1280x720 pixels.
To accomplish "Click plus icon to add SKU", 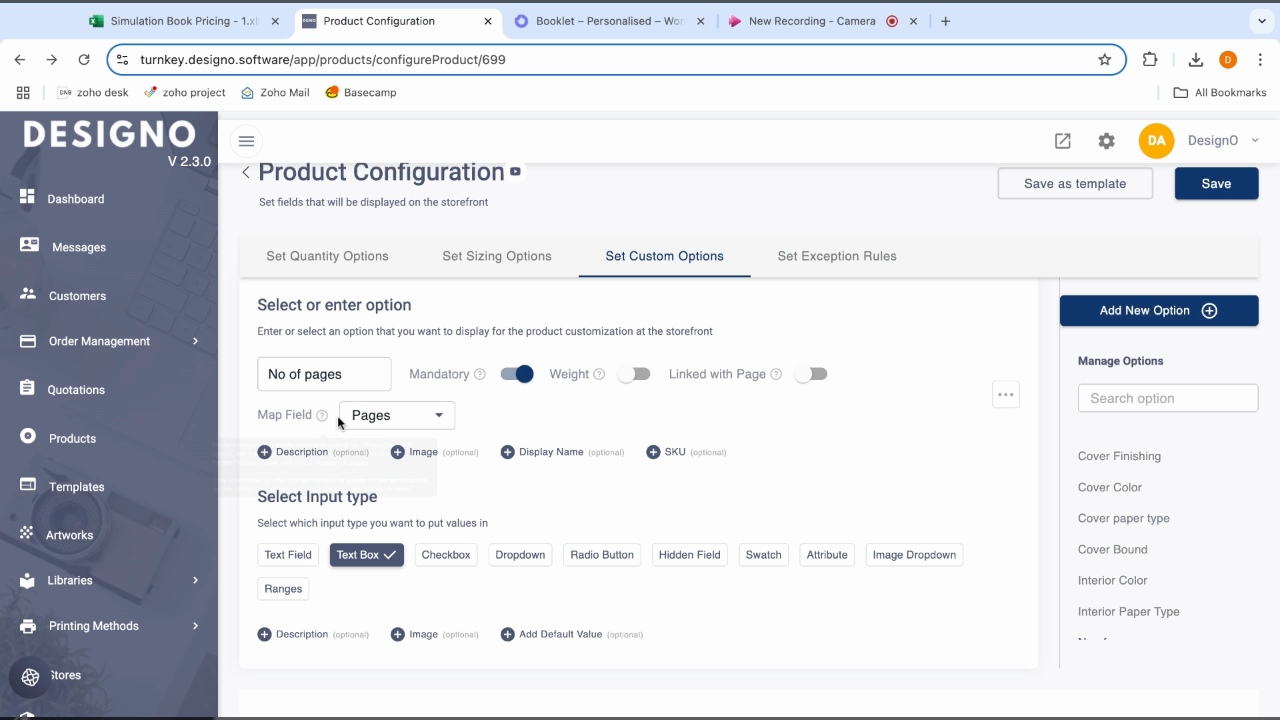I will 653,452.
